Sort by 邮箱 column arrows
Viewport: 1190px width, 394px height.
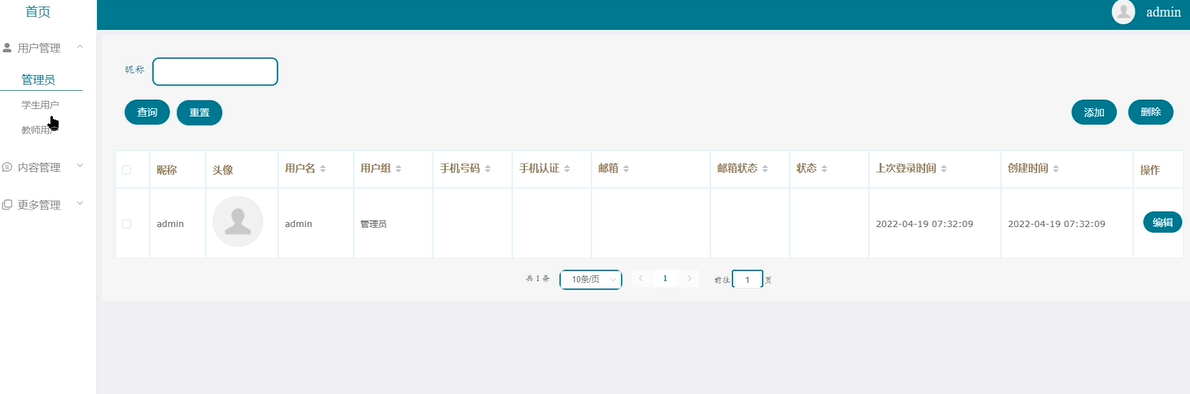[626, 169]
